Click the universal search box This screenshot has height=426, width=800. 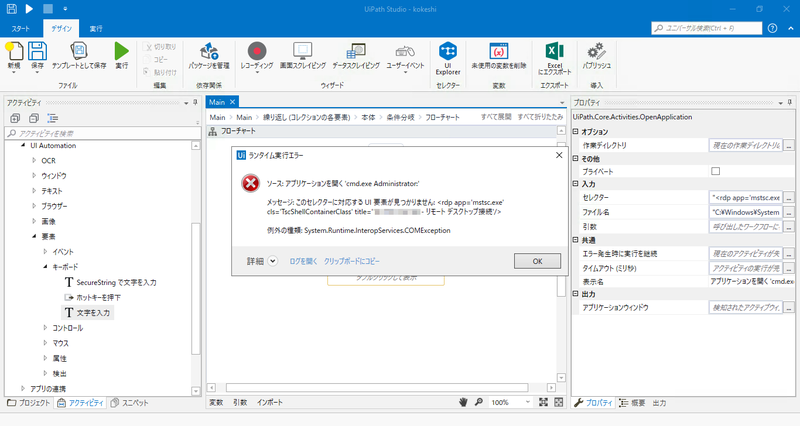click(707, 28)
